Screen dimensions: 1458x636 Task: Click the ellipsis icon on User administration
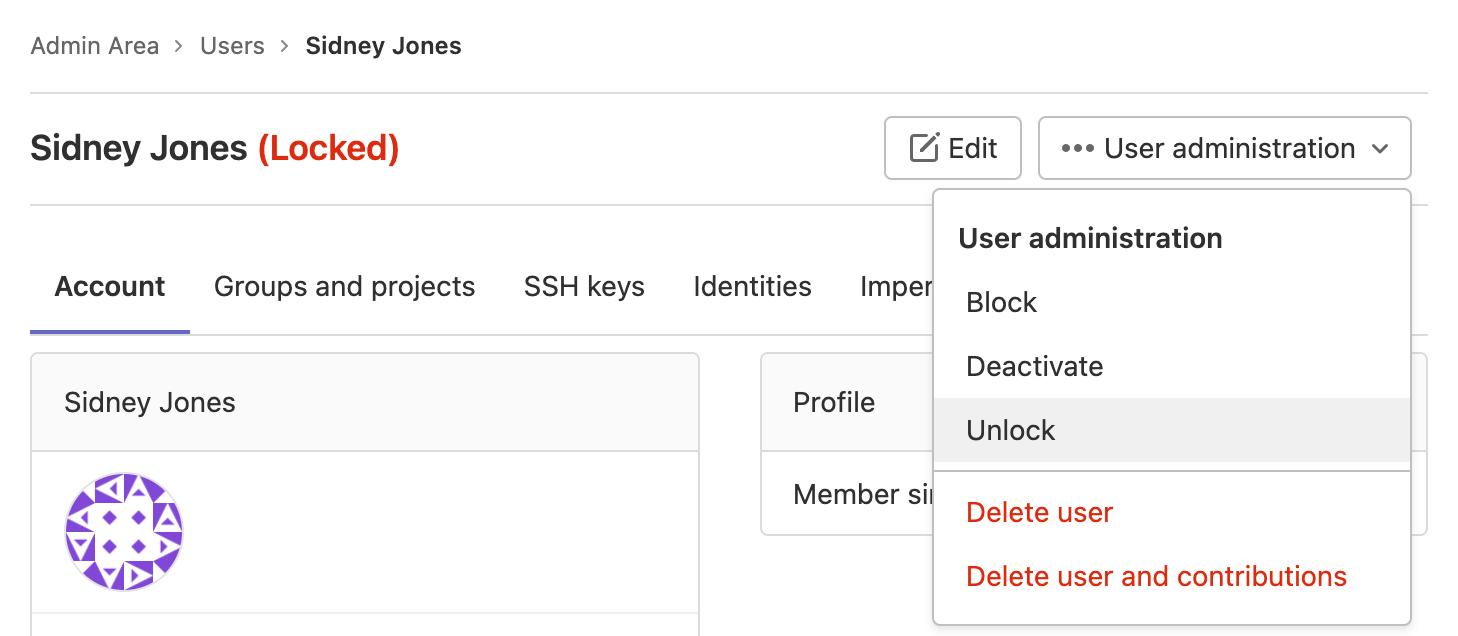1080,148
